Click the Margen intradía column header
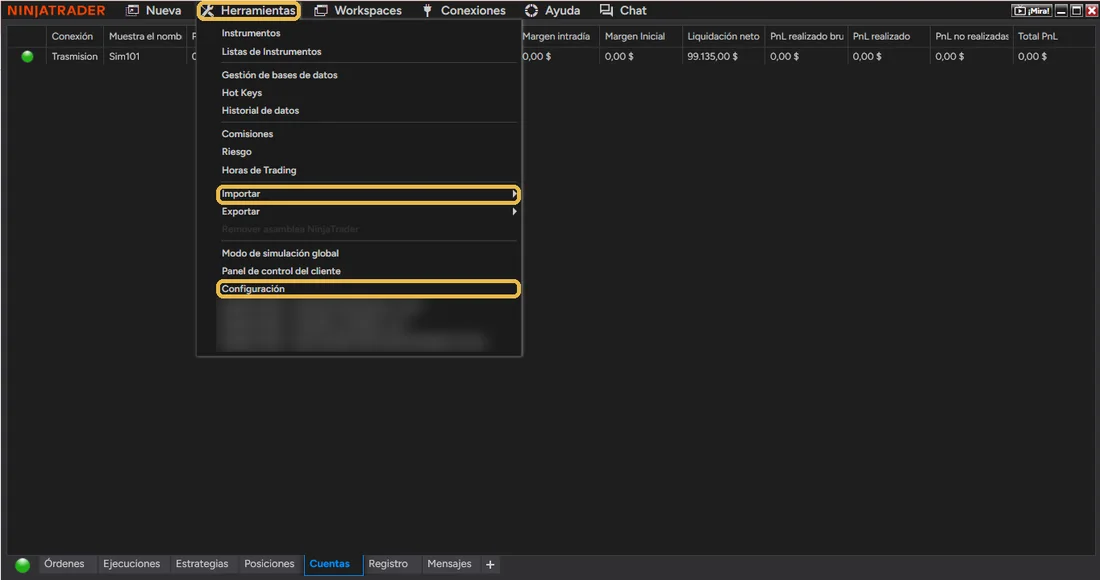1100x580 pixels. tap(556, 36)
